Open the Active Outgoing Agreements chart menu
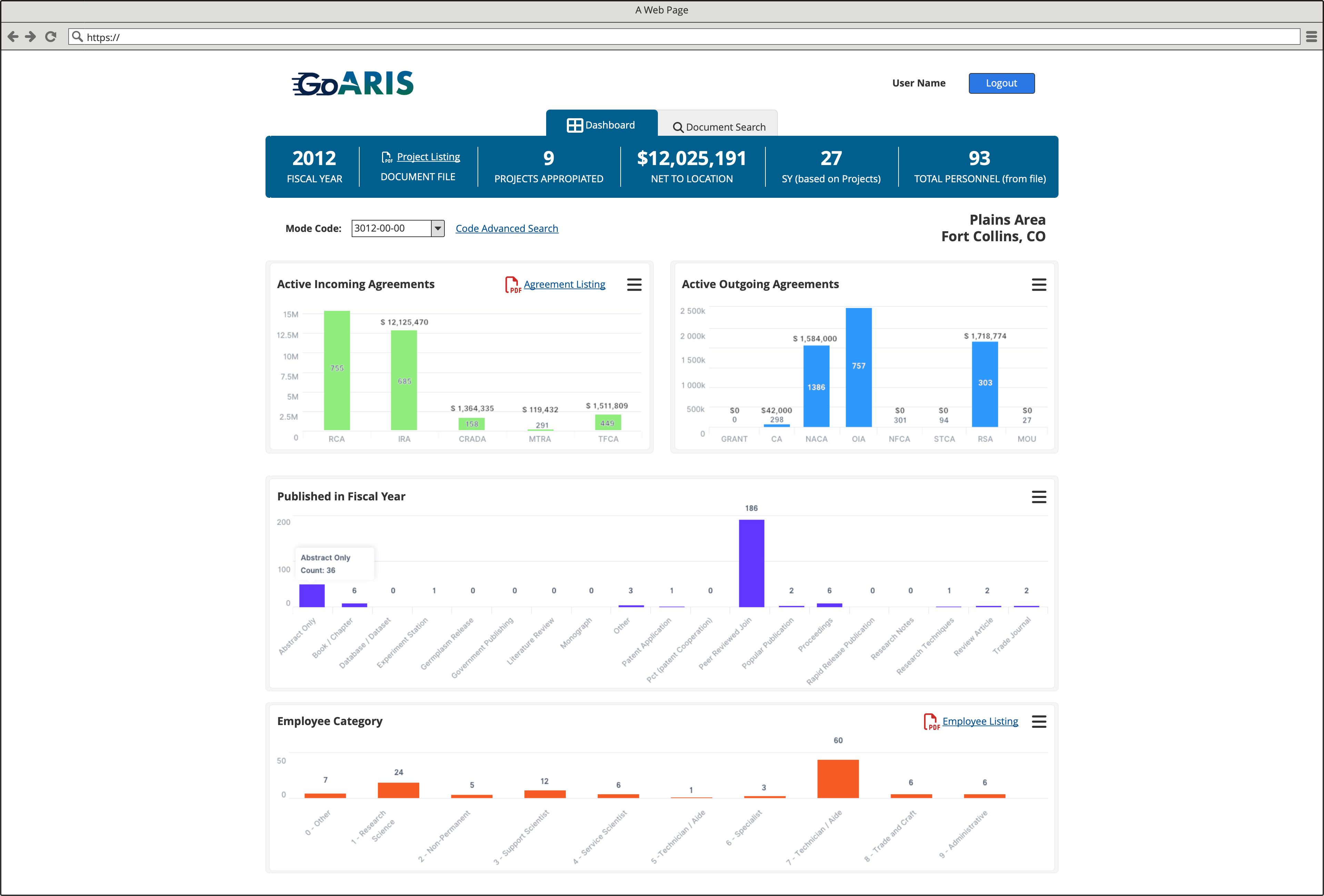This screenshot has height=896, width=1324. pyautogui.click(x=1039, y=284)
